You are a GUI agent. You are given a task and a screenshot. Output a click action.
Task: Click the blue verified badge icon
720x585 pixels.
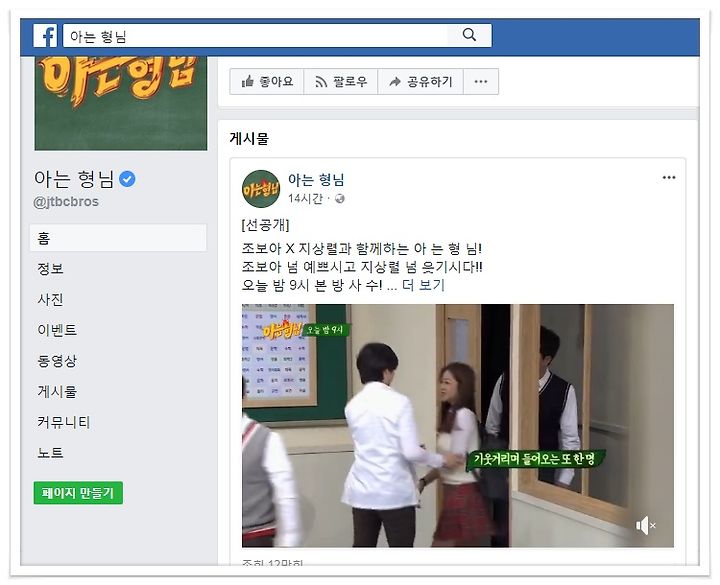[127, 179]
